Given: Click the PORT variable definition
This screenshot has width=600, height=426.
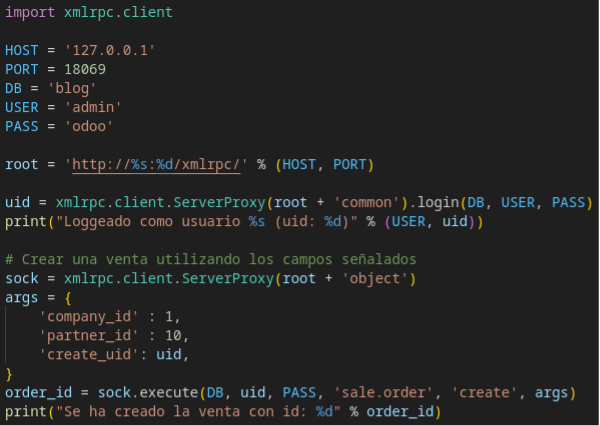Looking at the screenshot, I should pos(21,69).
